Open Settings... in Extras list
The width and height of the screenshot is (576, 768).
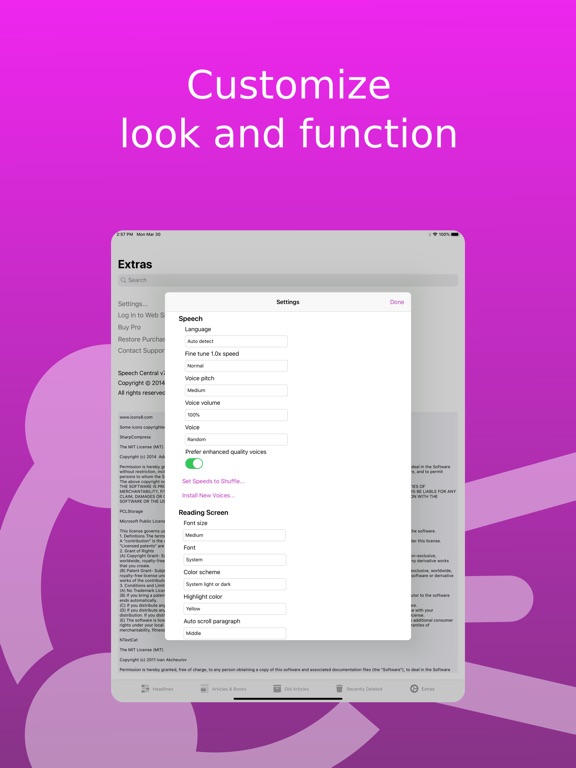pyautogui.click(x=132, y=304)
